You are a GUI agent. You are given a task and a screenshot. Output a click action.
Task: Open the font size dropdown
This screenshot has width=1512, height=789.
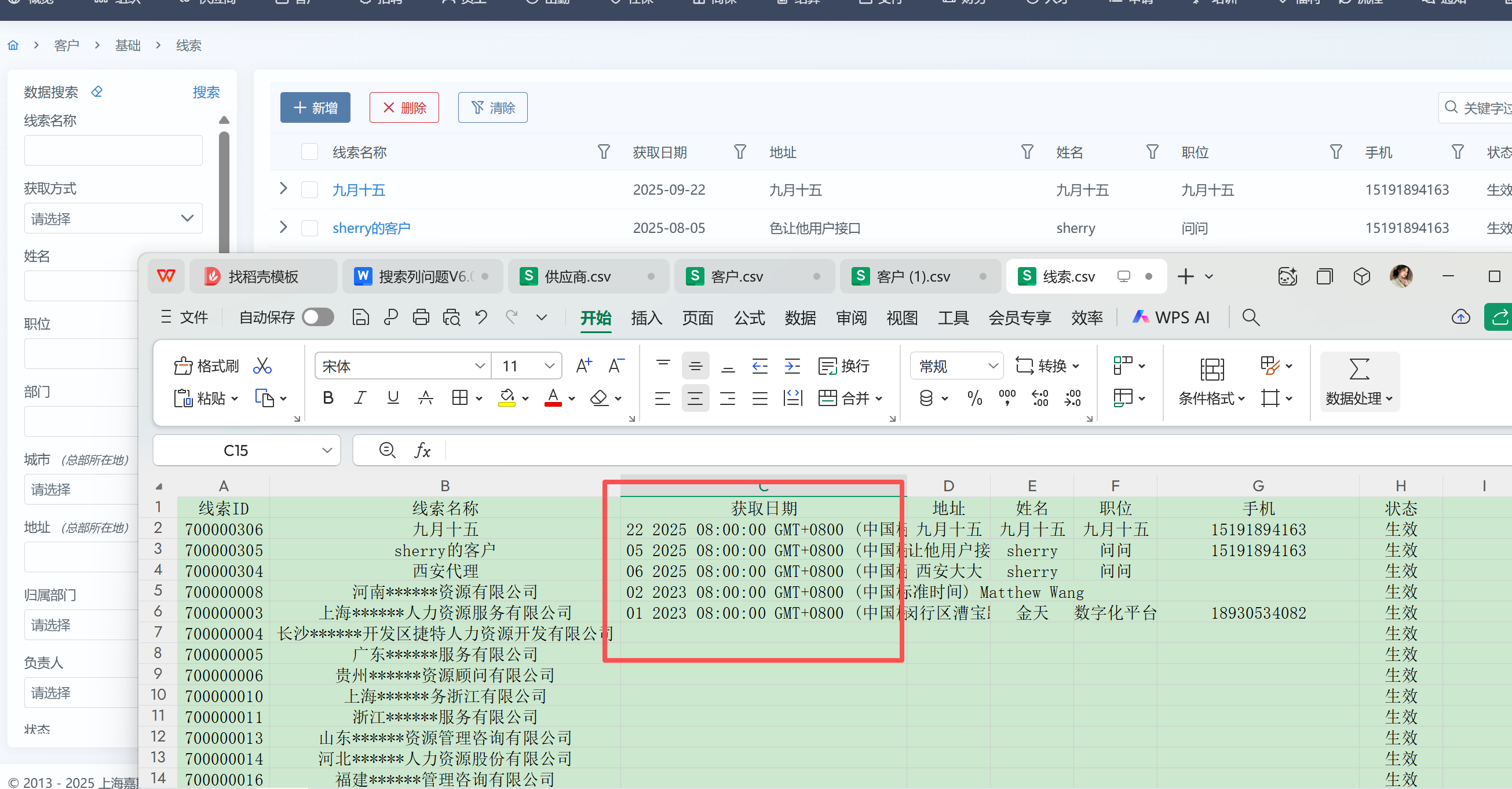tap(549, 366)
